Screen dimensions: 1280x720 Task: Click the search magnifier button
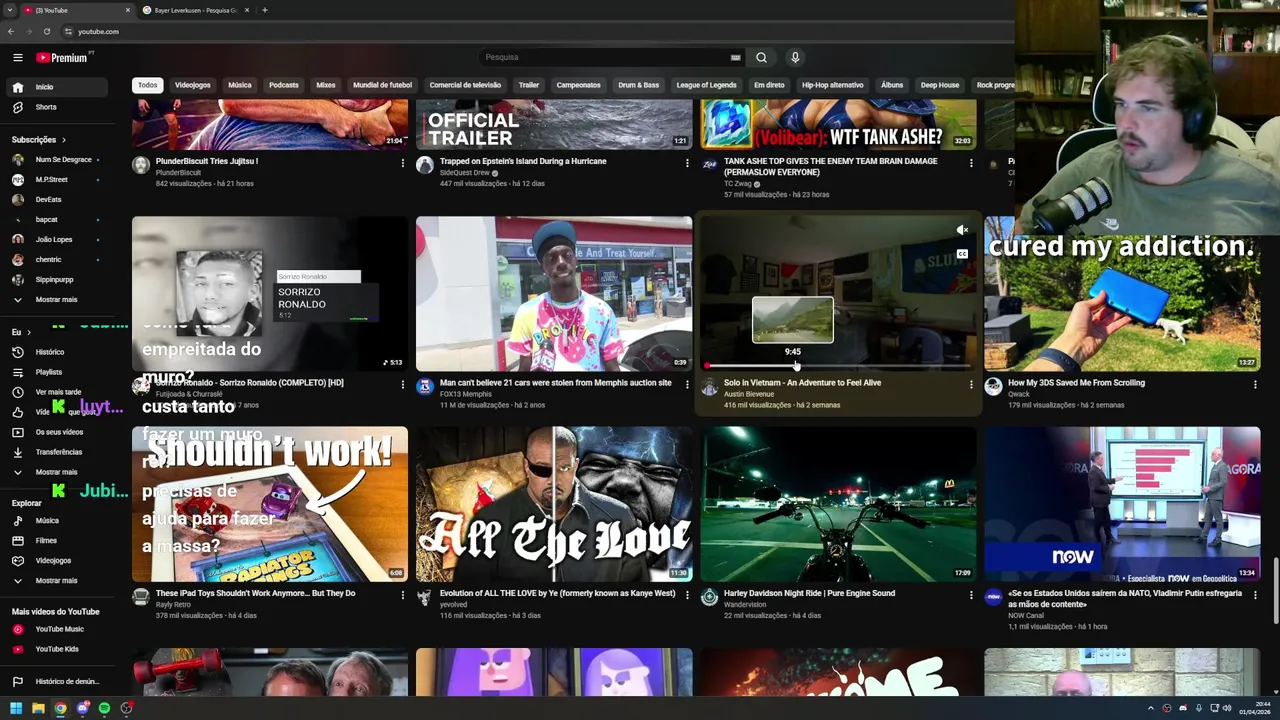coord(761,57)
